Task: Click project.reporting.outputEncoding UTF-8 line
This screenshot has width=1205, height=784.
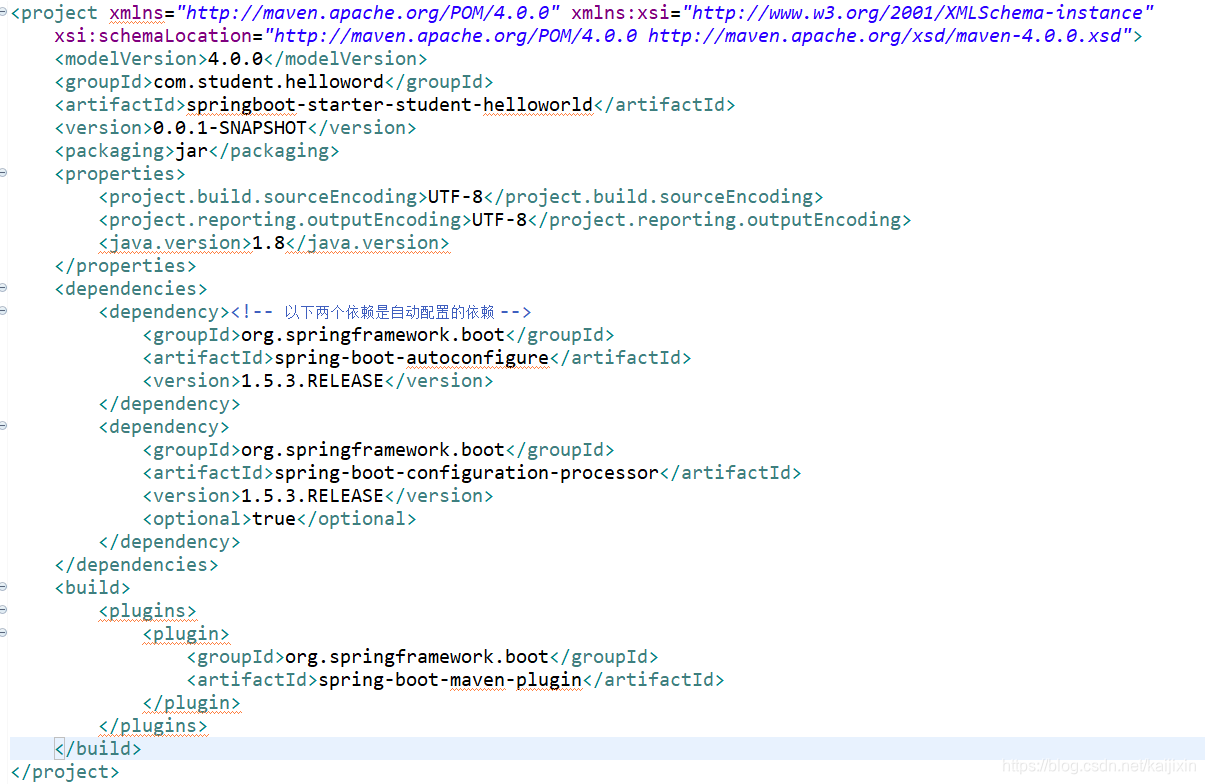Action: [505, 220]
